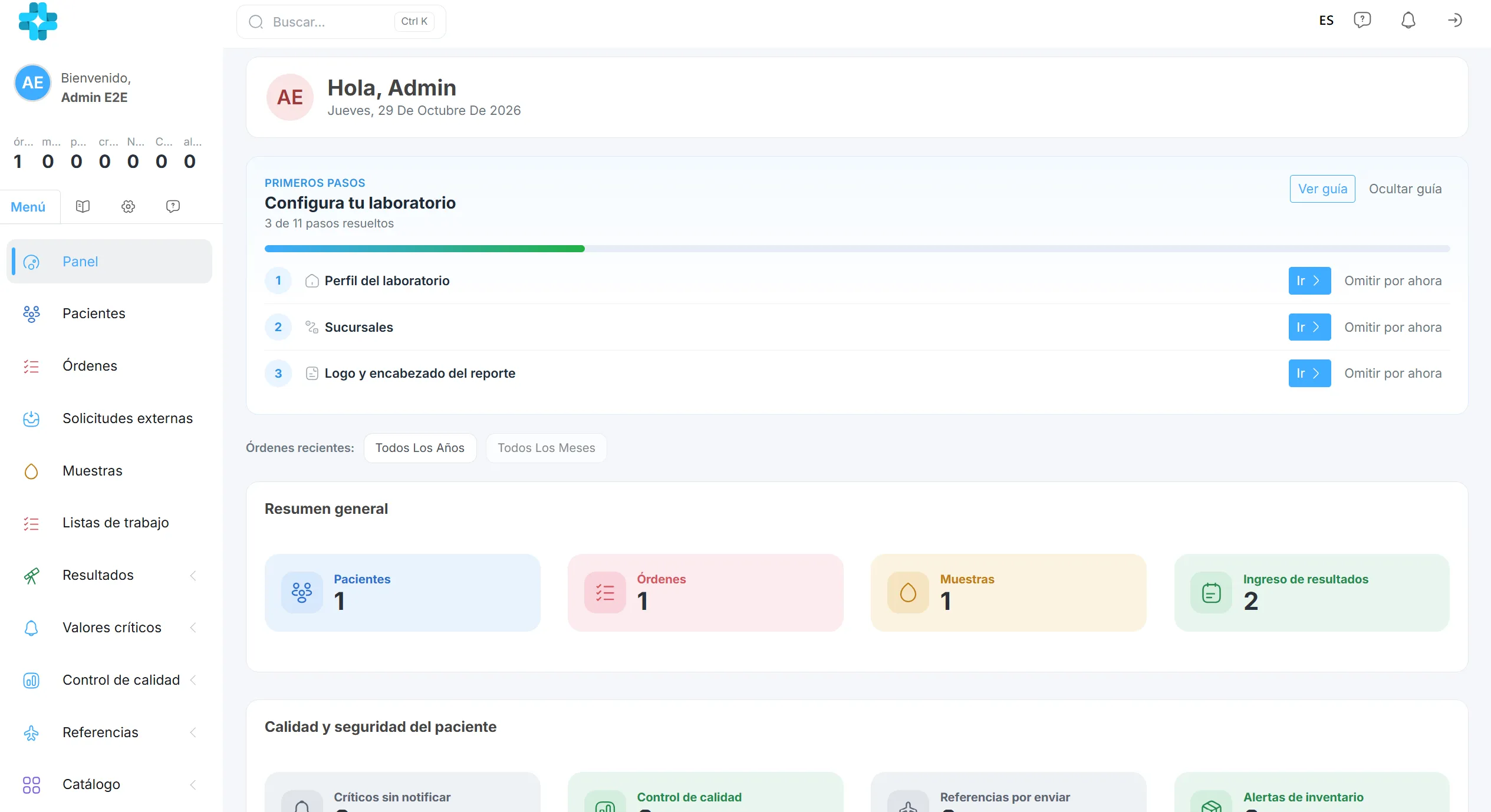Open the book guide tab icon in sidebar
Screen dimensions: 1491x812
[x=83, y=206]
